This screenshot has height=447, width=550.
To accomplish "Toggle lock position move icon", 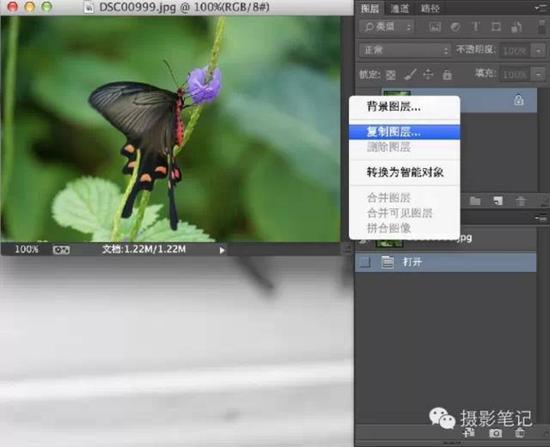I will coord(428,74).
